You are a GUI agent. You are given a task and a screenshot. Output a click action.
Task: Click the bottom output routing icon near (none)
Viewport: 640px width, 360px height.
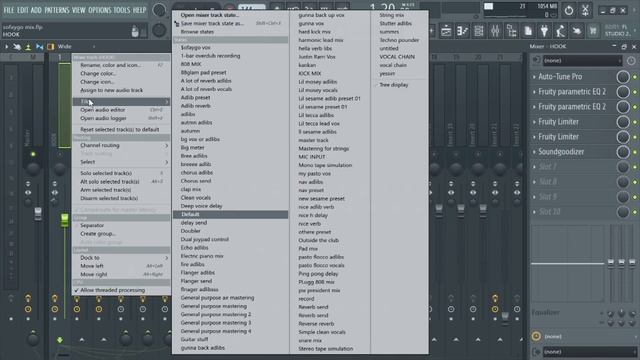tap(536, 351)
